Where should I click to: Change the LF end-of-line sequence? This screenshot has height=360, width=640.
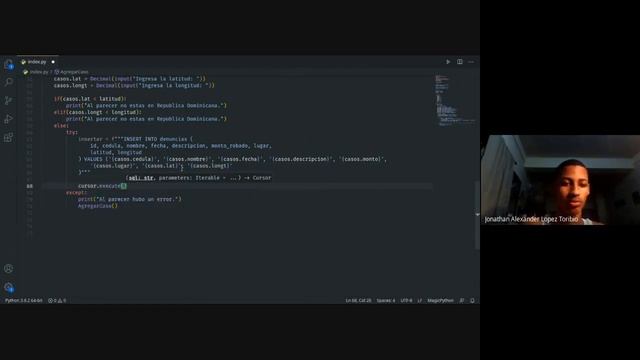click(x=420, y=300)
